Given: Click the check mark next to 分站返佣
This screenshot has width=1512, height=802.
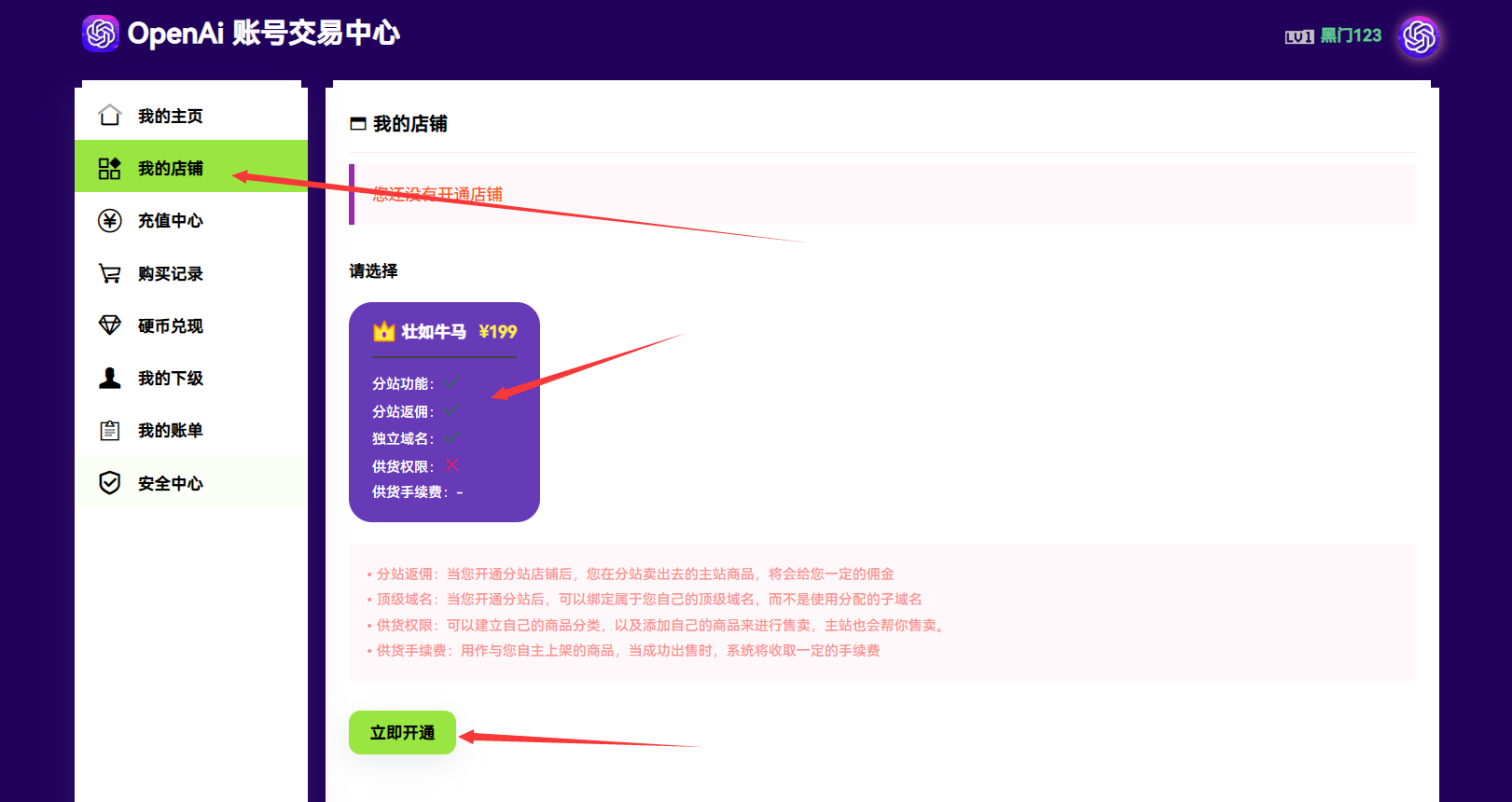Looking at the screenshot, I should tap(451, 410).
